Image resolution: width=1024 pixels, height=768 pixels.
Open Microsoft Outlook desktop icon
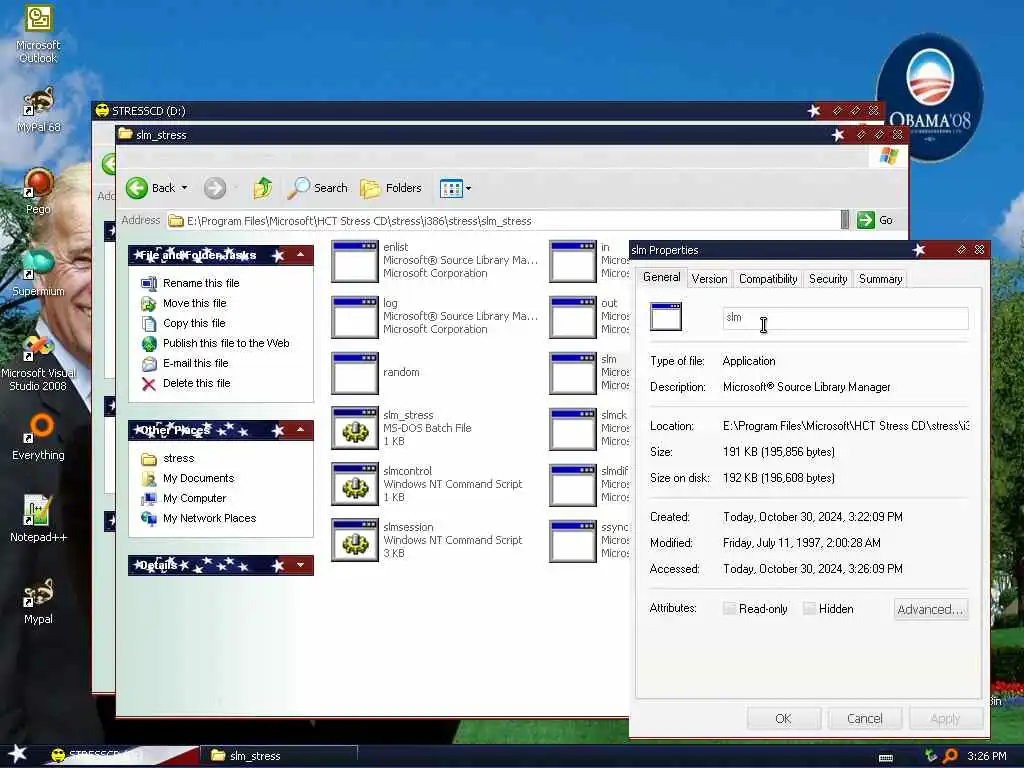point(38,34)
